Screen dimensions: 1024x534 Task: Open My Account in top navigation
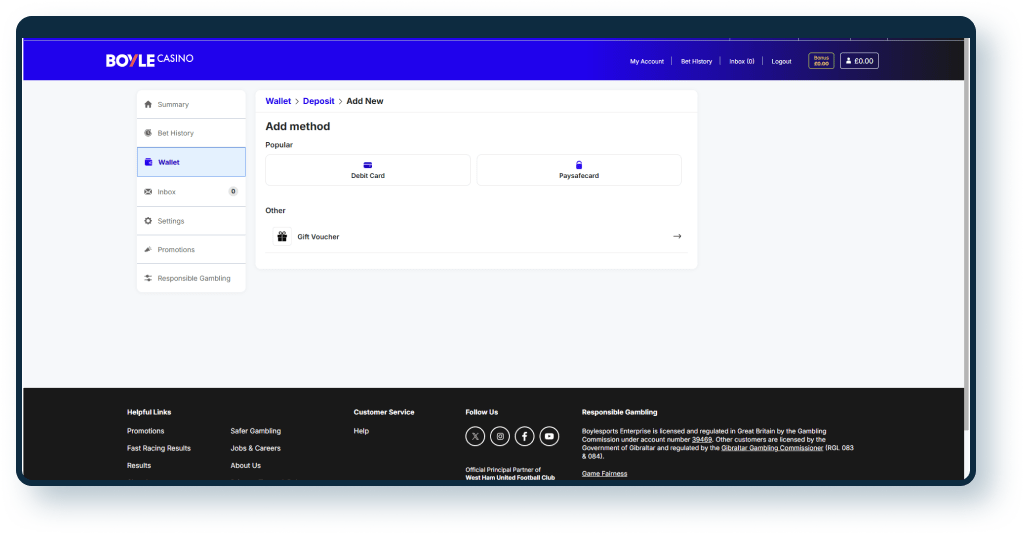pos(646,61)
